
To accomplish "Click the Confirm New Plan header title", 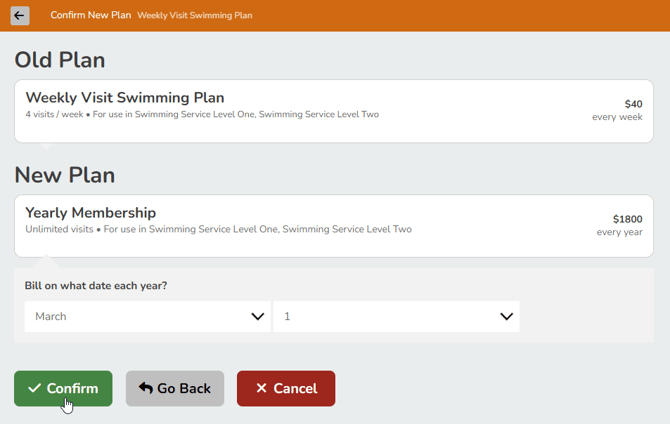I will pyautogui.click(x=91, y=16).
